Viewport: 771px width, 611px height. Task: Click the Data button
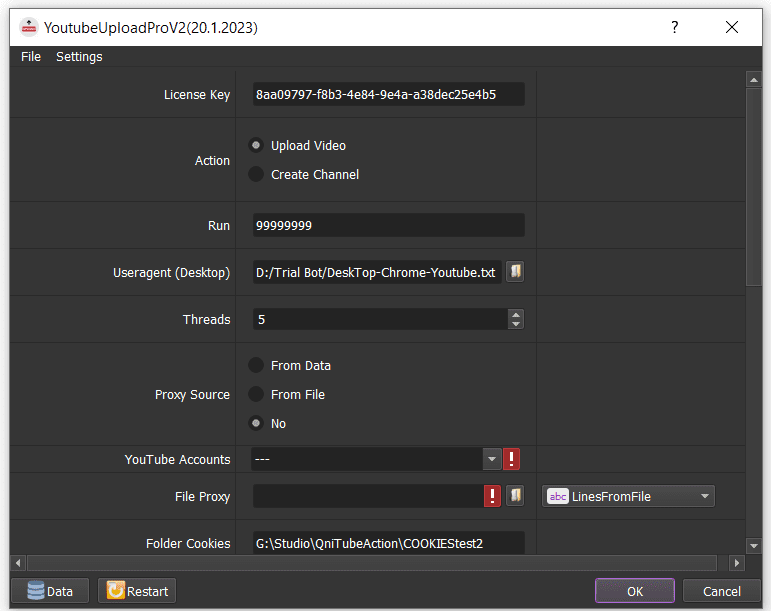(50, 591)
